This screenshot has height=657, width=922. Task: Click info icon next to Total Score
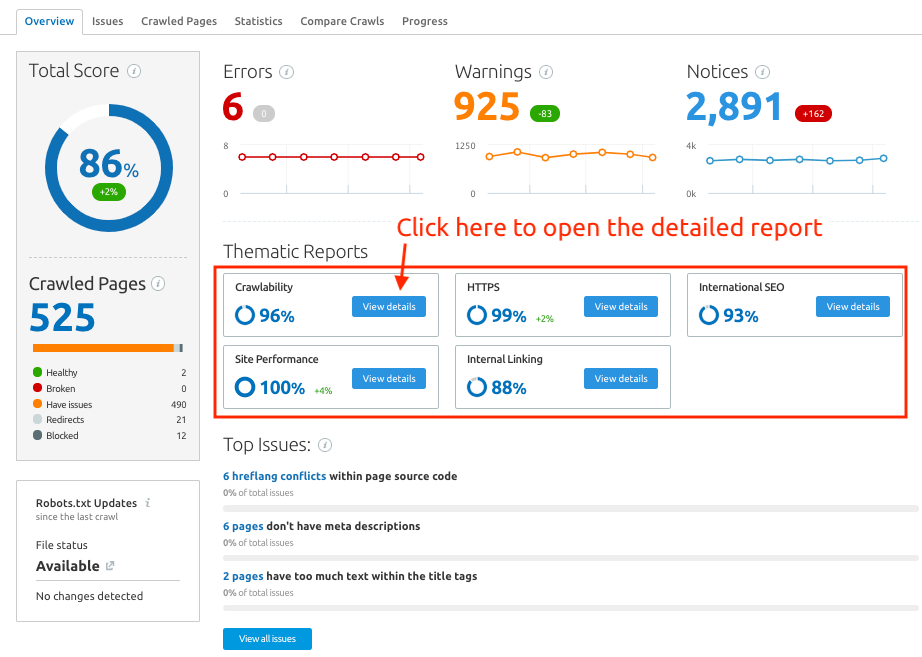coord(134,71)
